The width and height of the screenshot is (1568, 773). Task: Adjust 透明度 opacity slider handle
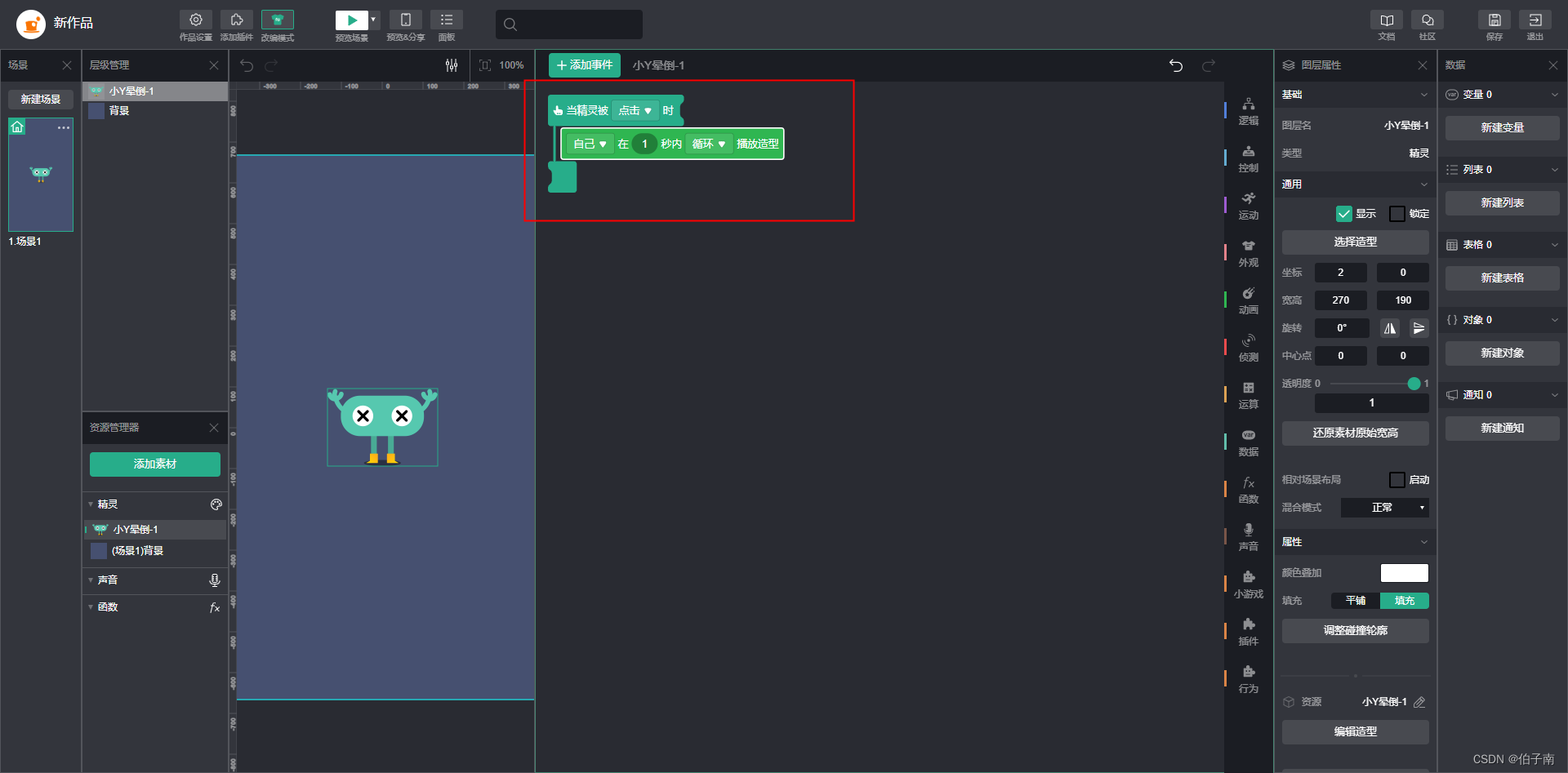pyautogui.click(x=1414, y=384)
